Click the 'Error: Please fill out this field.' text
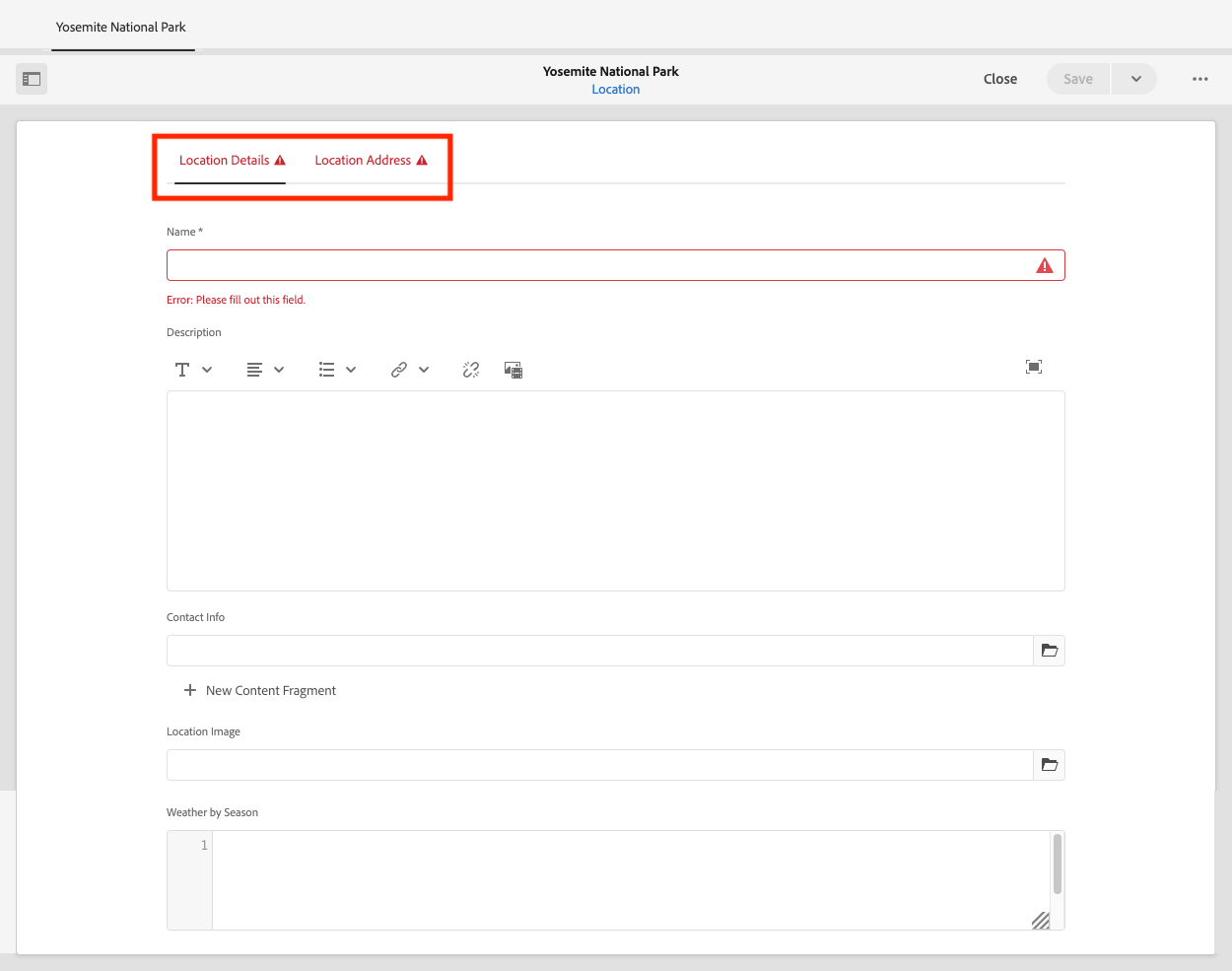Viewport: 1232px width, 971px height. tap(237, 300)
